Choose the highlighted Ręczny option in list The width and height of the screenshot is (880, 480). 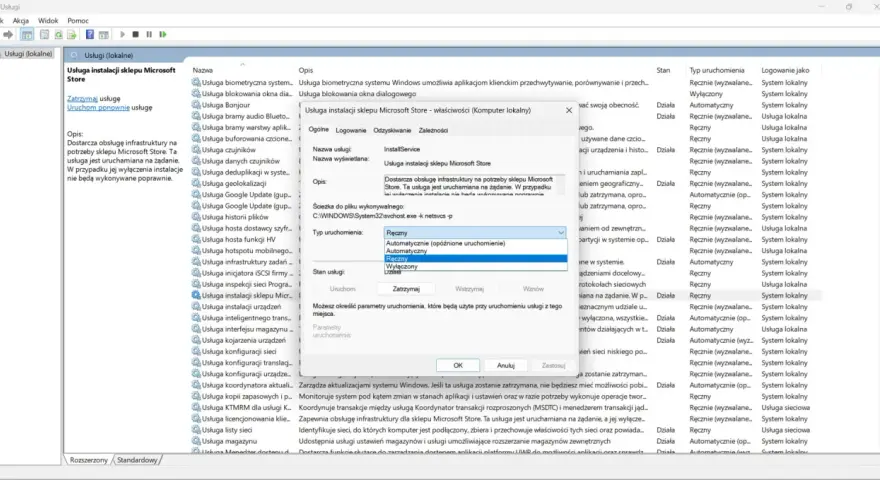tap(475, 259)
